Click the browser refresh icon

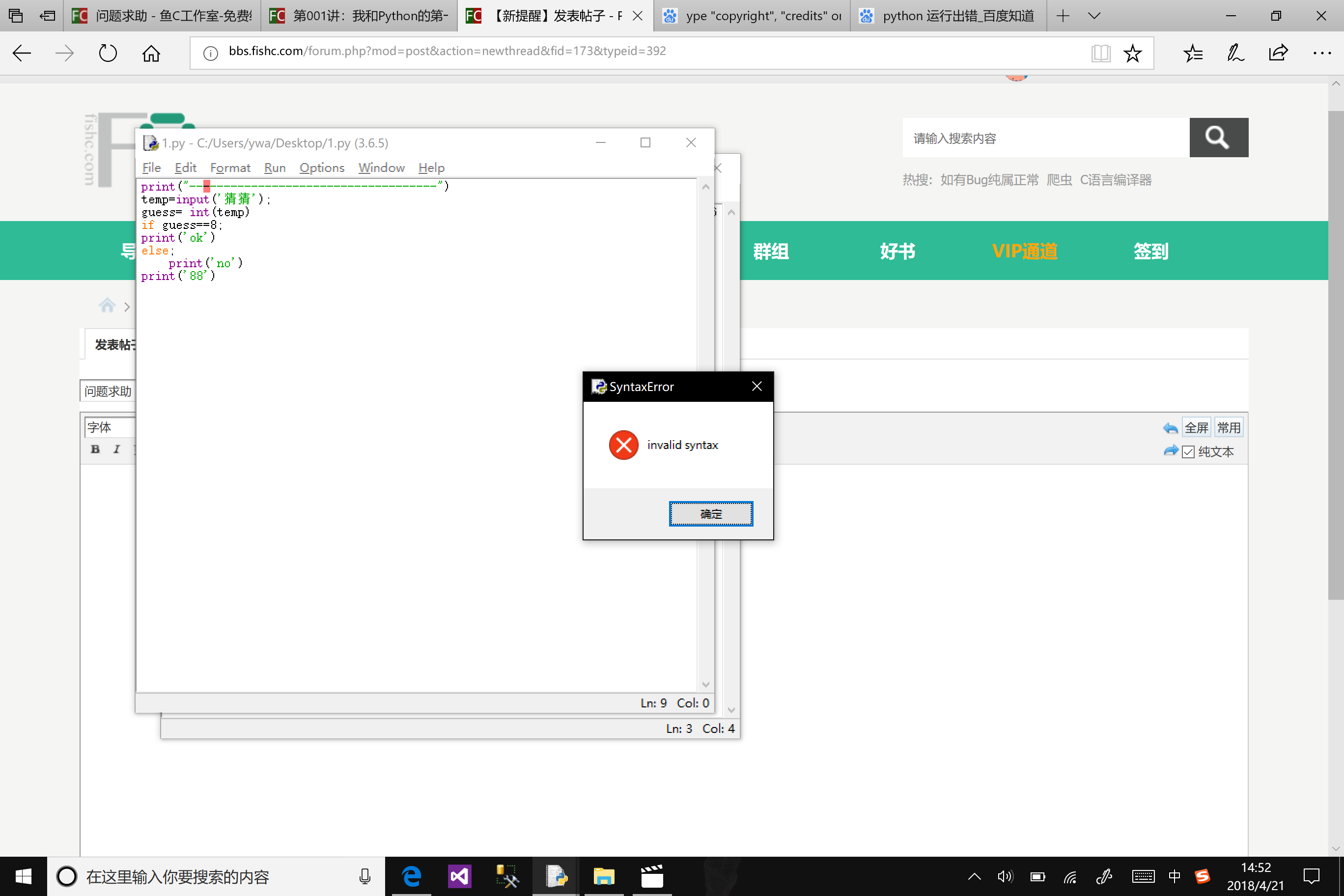click(x=108, y=53)
